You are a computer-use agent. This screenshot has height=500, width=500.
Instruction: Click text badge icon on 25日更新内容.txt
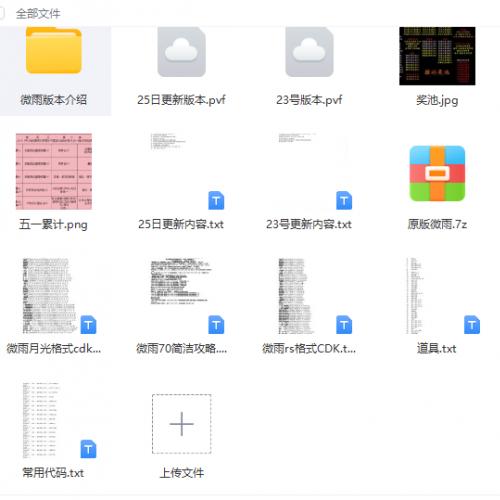click(x=216, y=201)
